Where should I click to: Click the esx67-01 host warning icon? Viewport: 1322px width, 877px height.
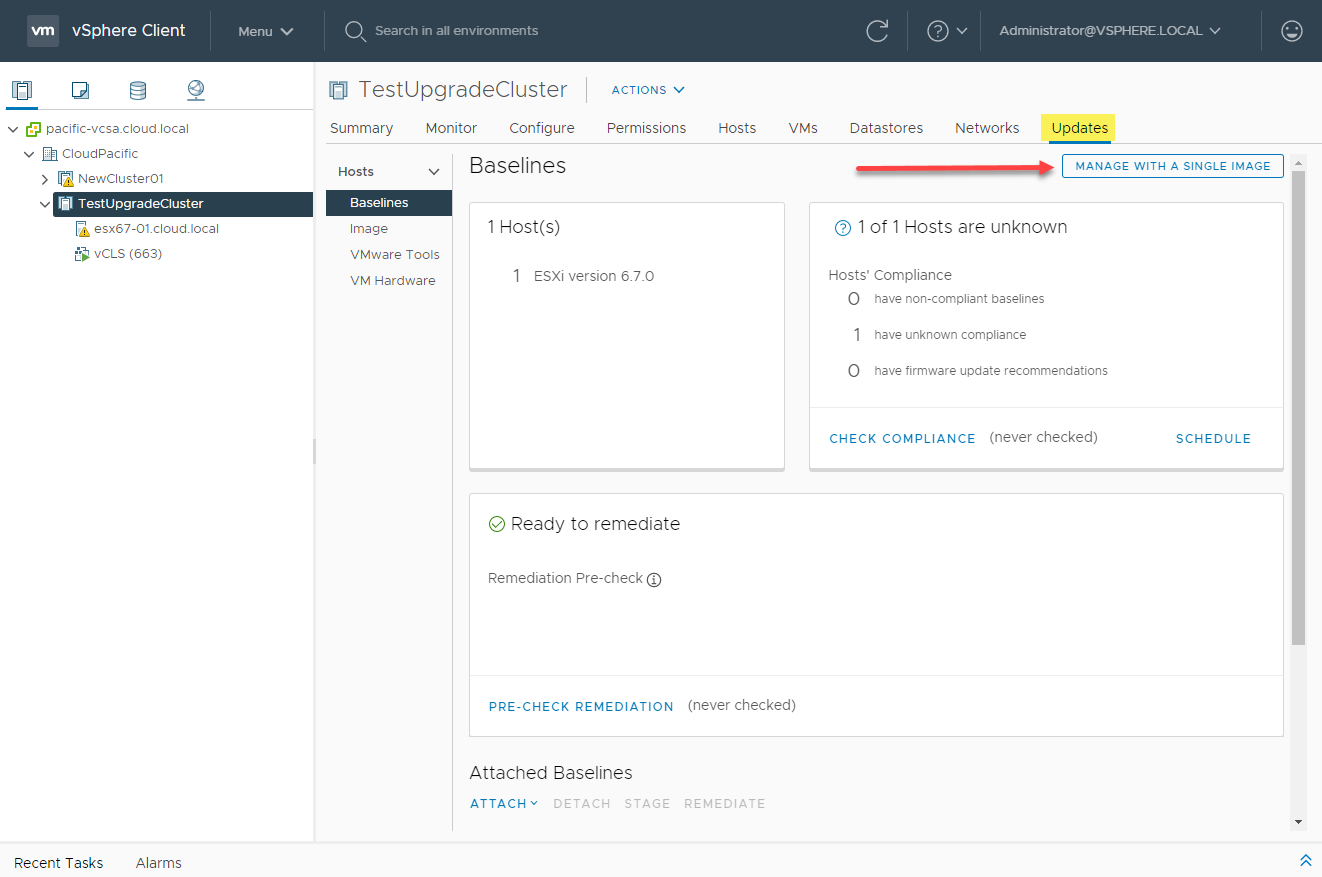coord(83,229)
